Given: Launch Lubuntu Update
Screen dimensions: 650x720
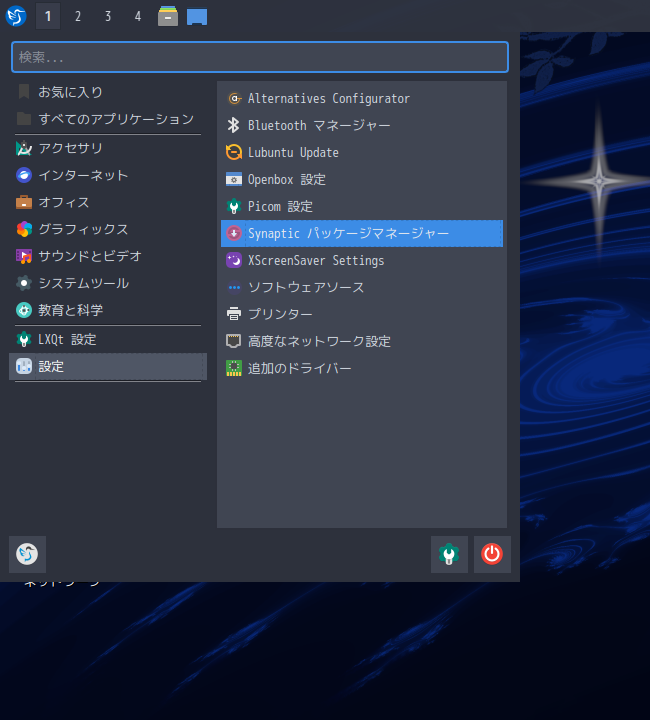Looking at the screenshot, I should coord(362,152).
